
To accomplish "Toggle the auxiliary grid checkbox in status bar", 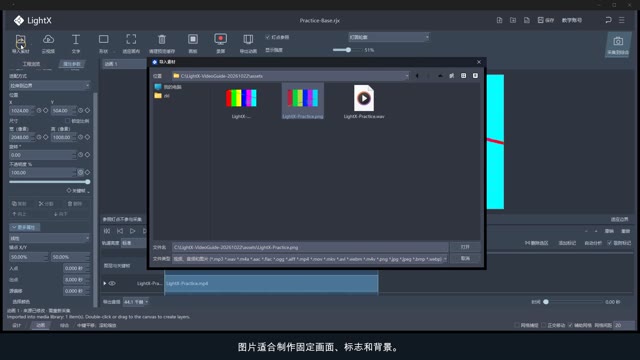I will pyautogui.click(x=571, y=325).
